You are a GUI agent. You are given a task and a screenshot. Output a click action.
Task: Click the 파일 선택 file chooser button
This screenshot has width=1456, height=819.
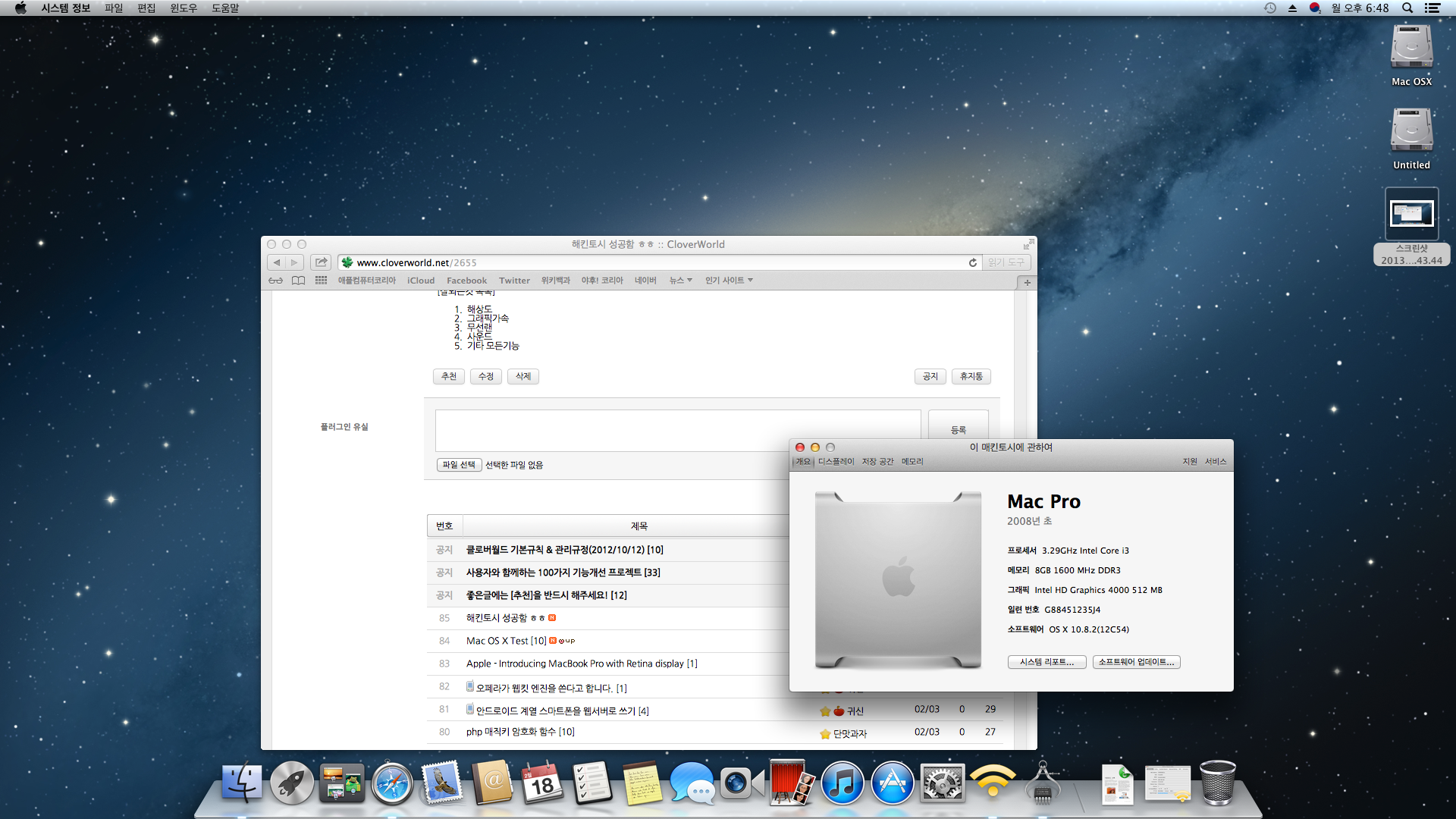[459, 465]
